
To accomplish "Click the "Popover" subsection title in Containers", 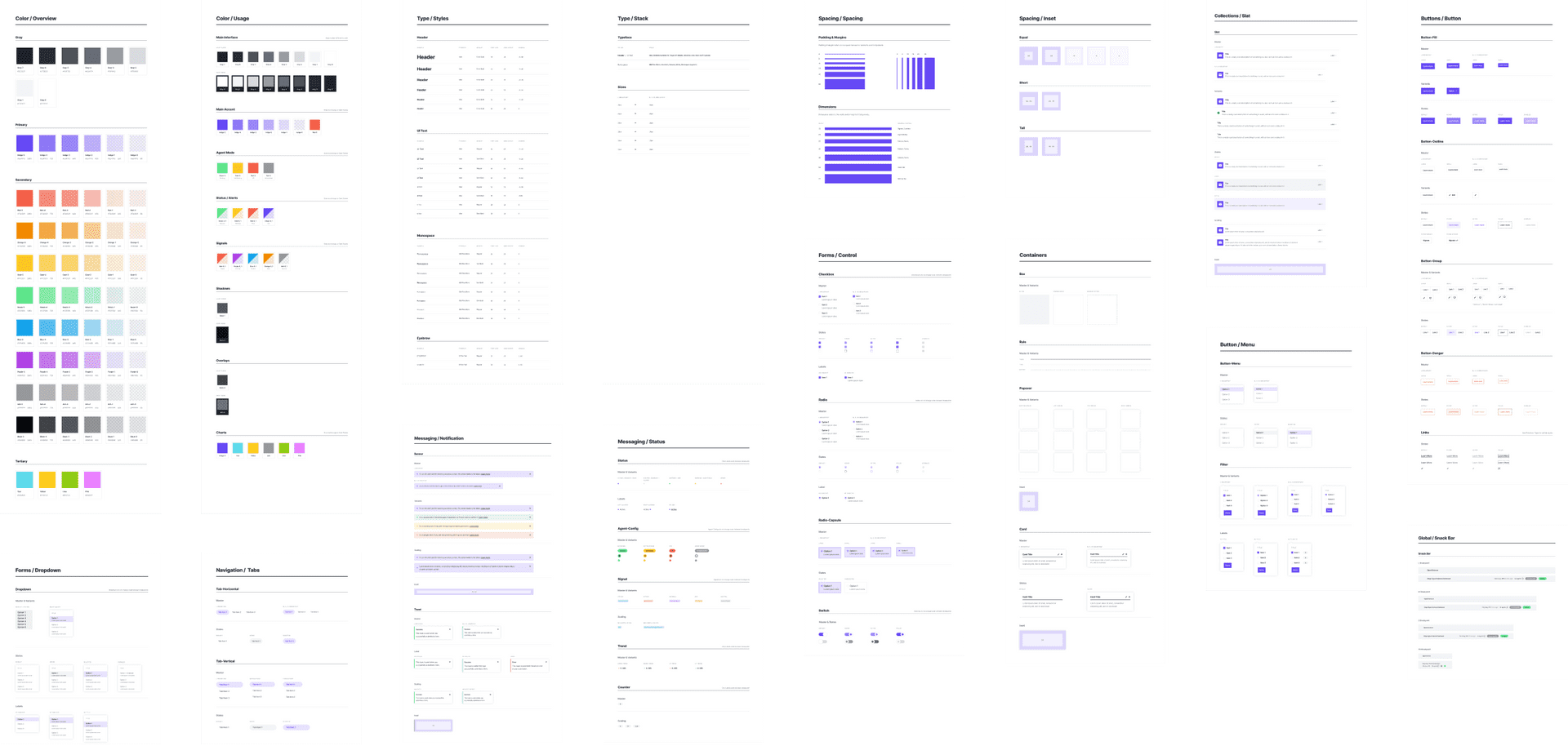I will coord(1026,389).
